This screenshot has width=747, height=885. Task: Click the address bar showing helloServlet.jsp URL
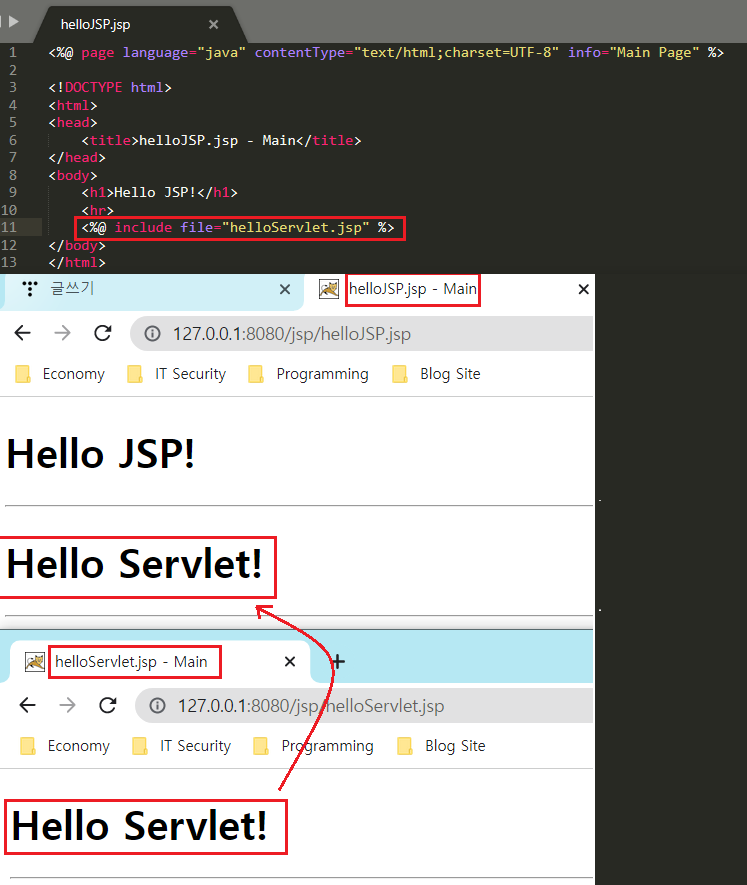(364, 706)
